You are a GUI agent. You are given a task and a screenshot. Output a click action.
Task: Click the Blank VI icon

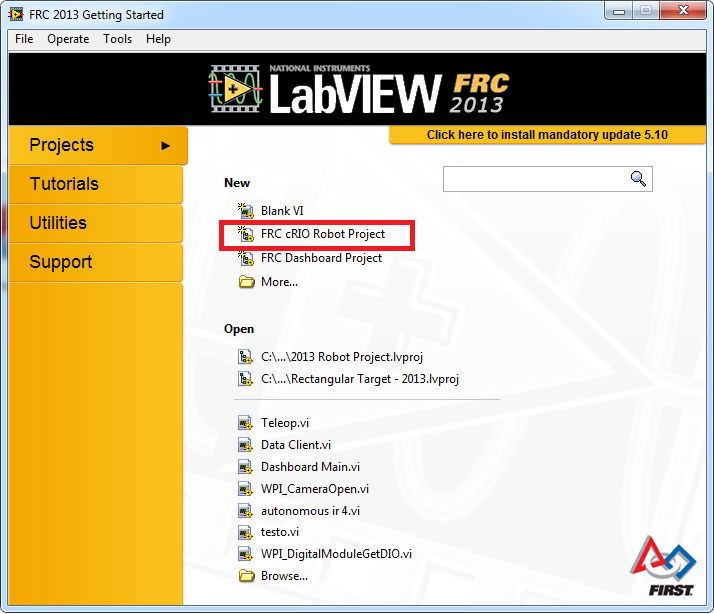point(246,210)
